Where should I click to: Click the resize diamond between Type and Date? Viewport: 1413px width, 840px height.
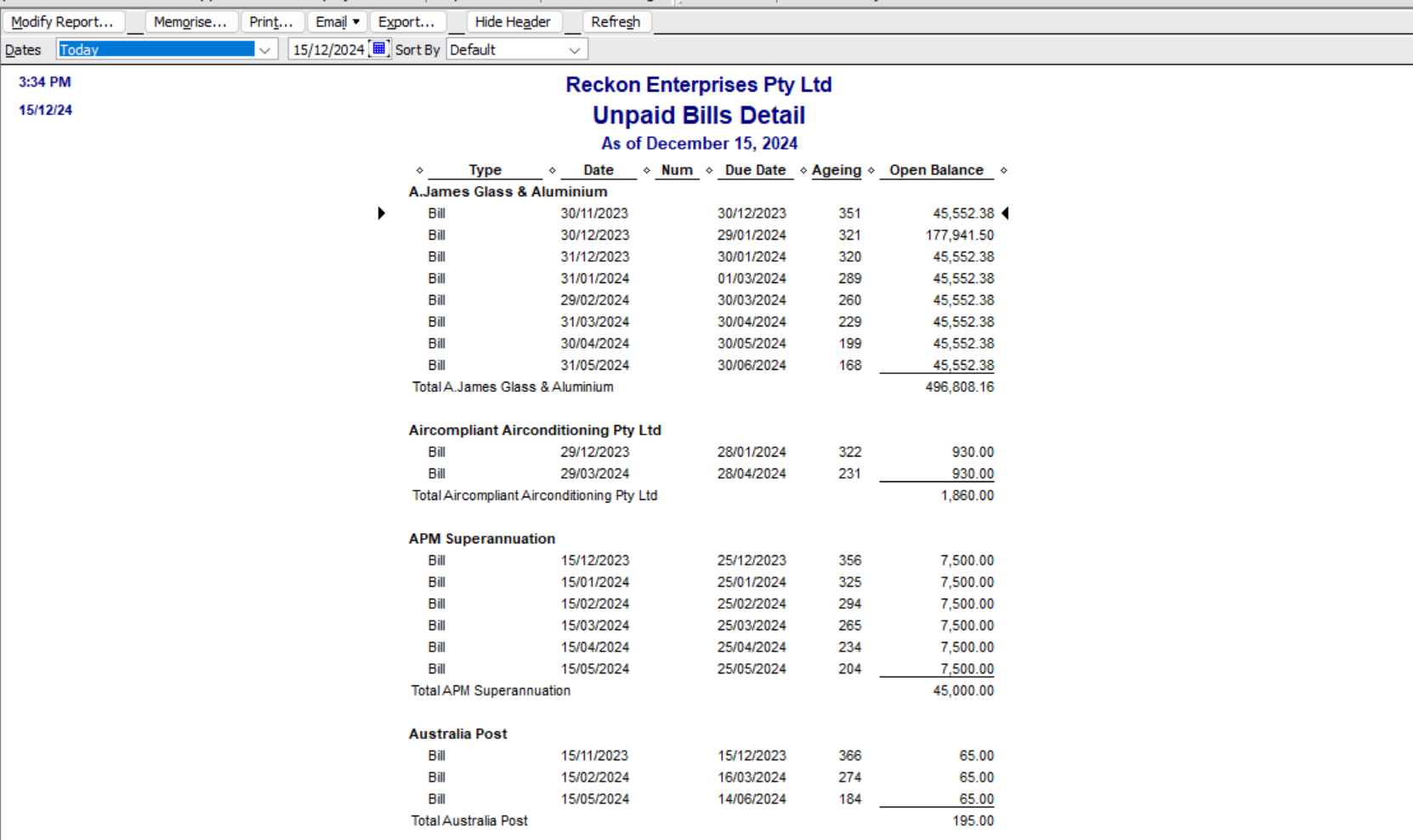[x=552, y=170]
